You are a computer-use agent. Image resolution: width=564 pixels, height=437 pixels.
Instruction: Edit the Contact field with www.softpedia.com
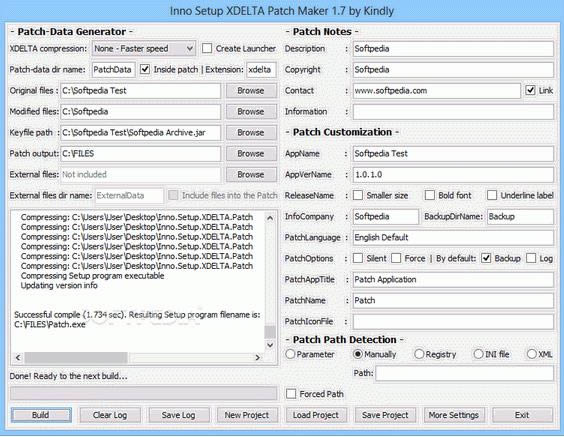(437, 91)
